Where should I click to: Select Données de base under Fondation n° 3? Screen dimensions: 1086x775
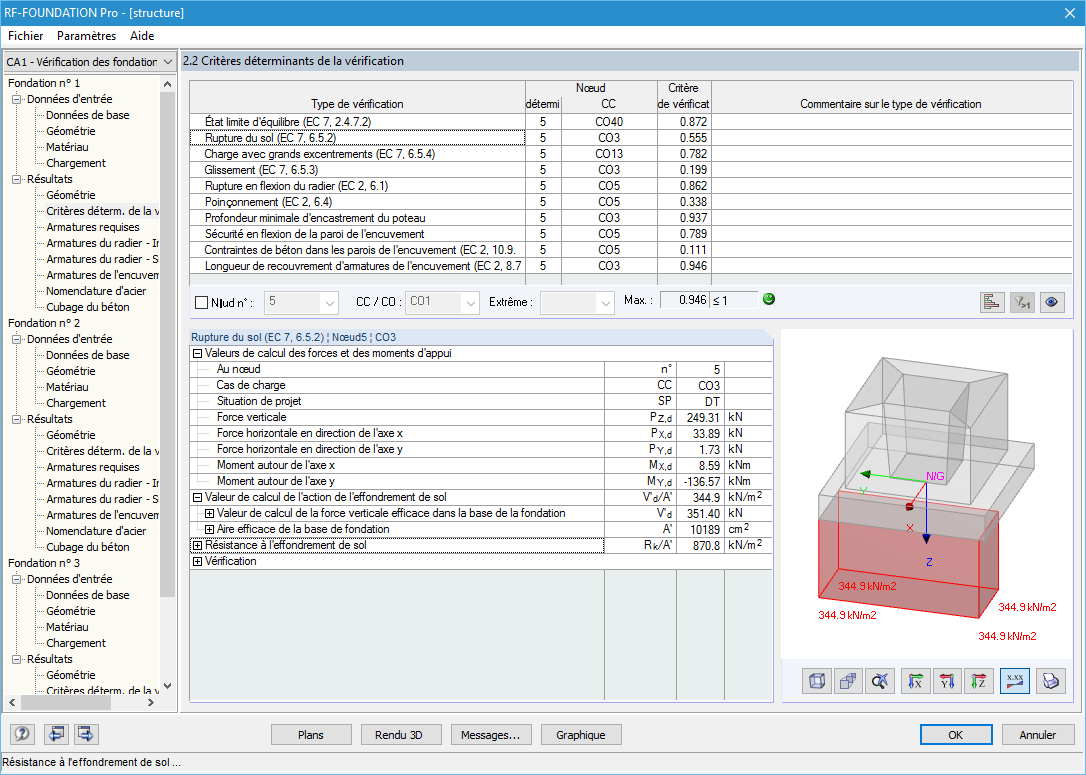point(88,595)
